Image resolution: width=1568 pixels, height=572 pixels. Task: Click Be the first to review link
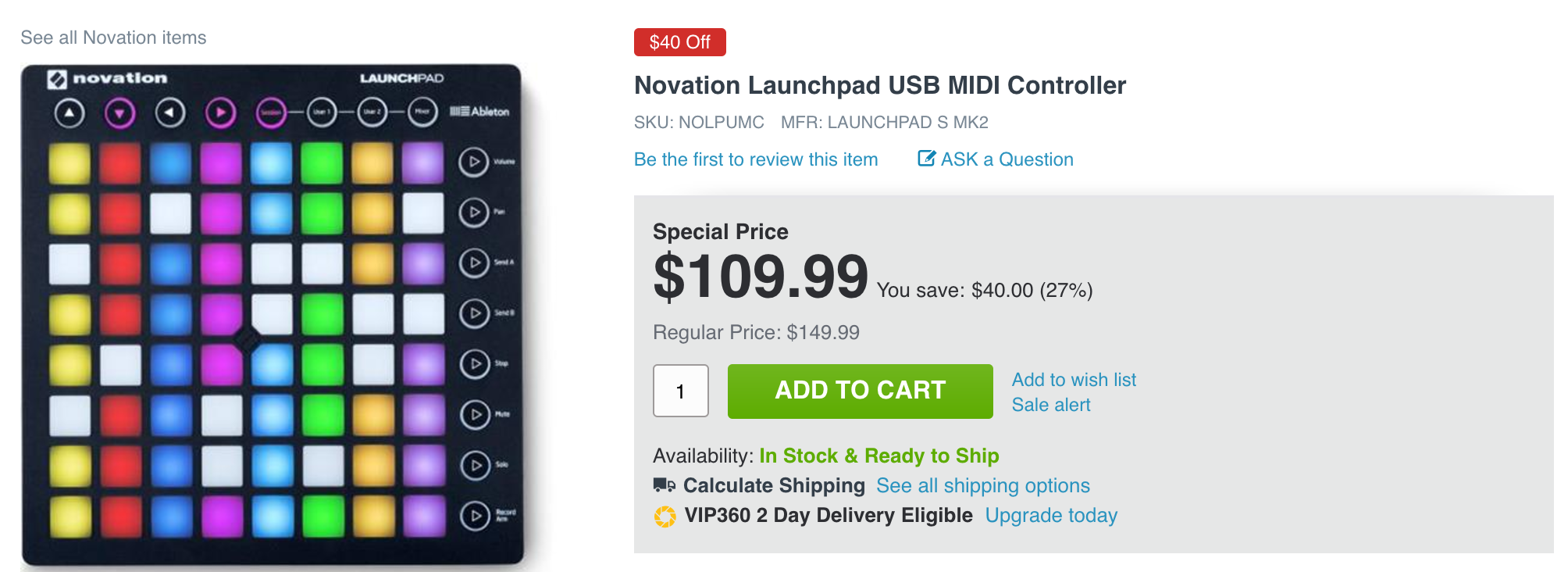(x=756, y=159)
